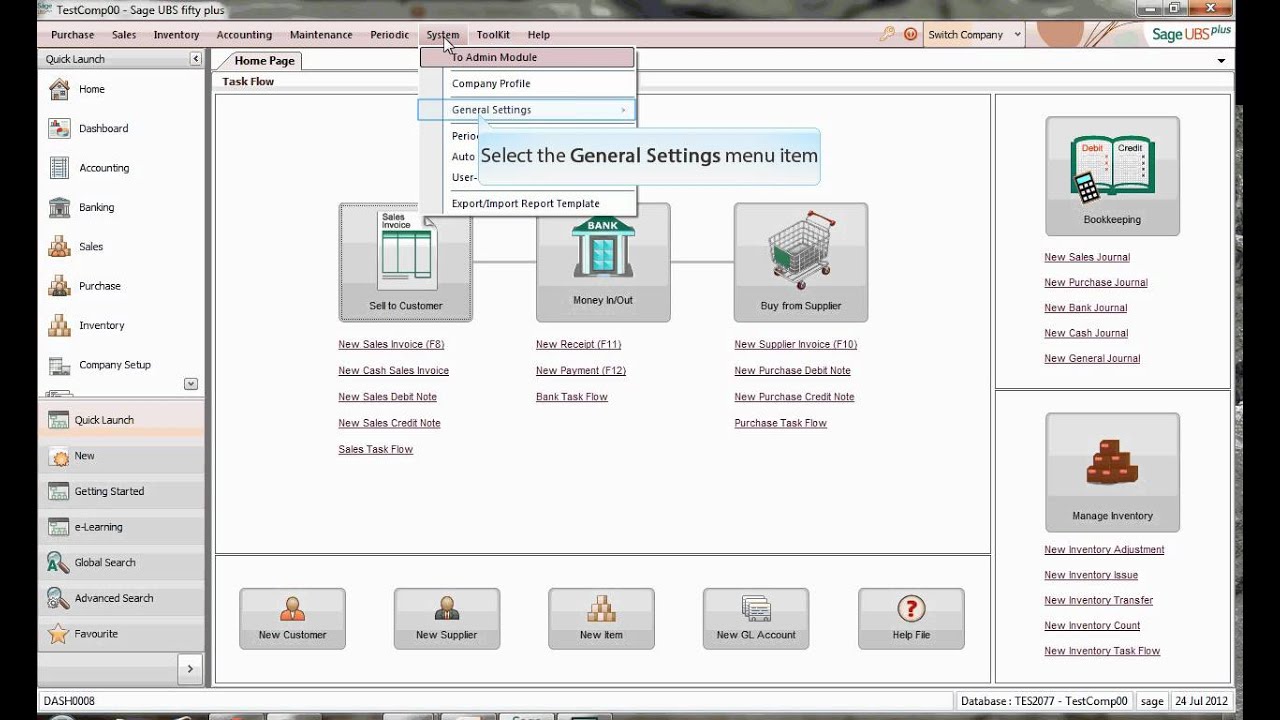Viewport: 1280px width, 720px height.
Task: Open the Purchase menu
Action: point(72,34)
